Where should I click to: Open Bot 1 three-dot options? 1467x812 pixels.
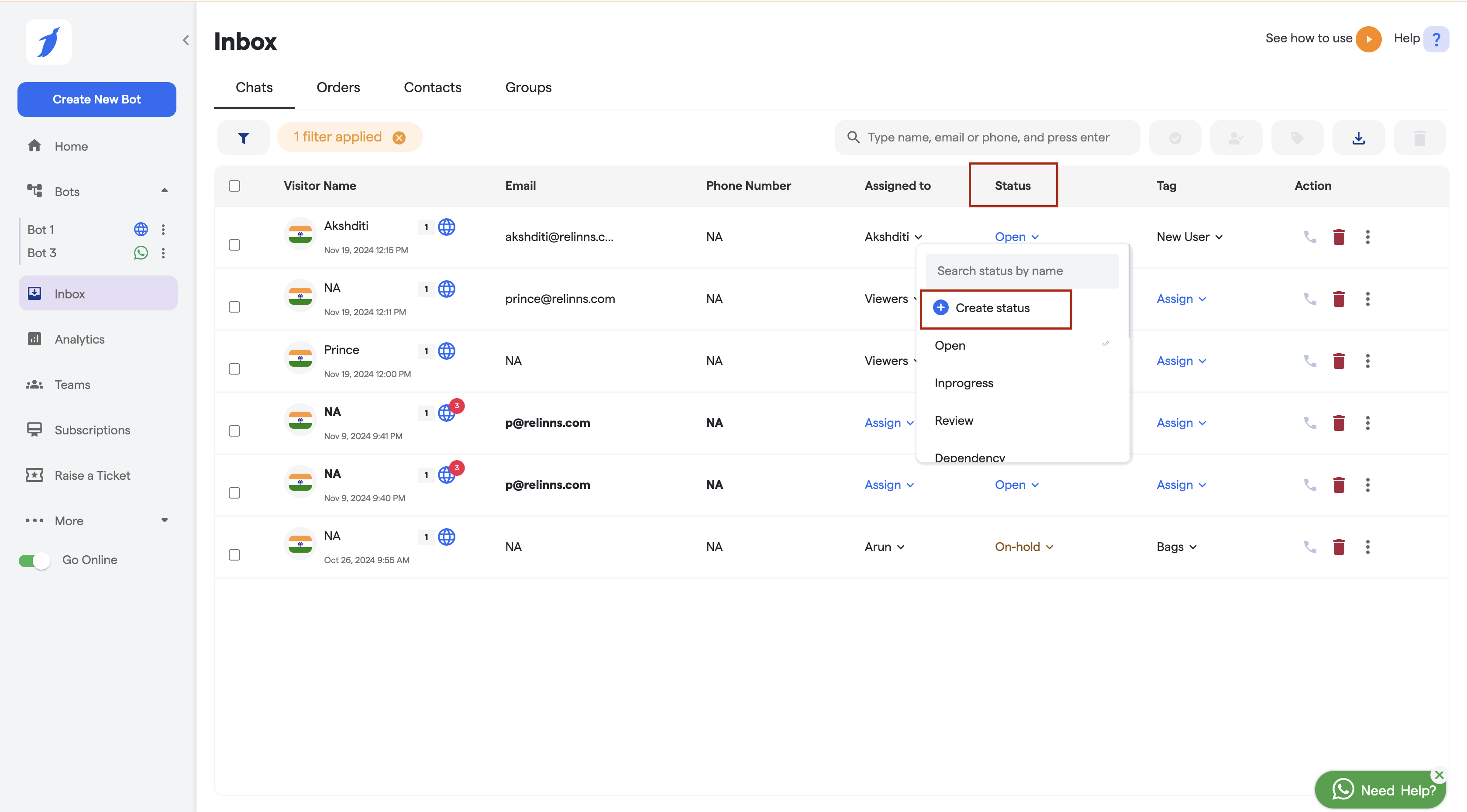163,230
